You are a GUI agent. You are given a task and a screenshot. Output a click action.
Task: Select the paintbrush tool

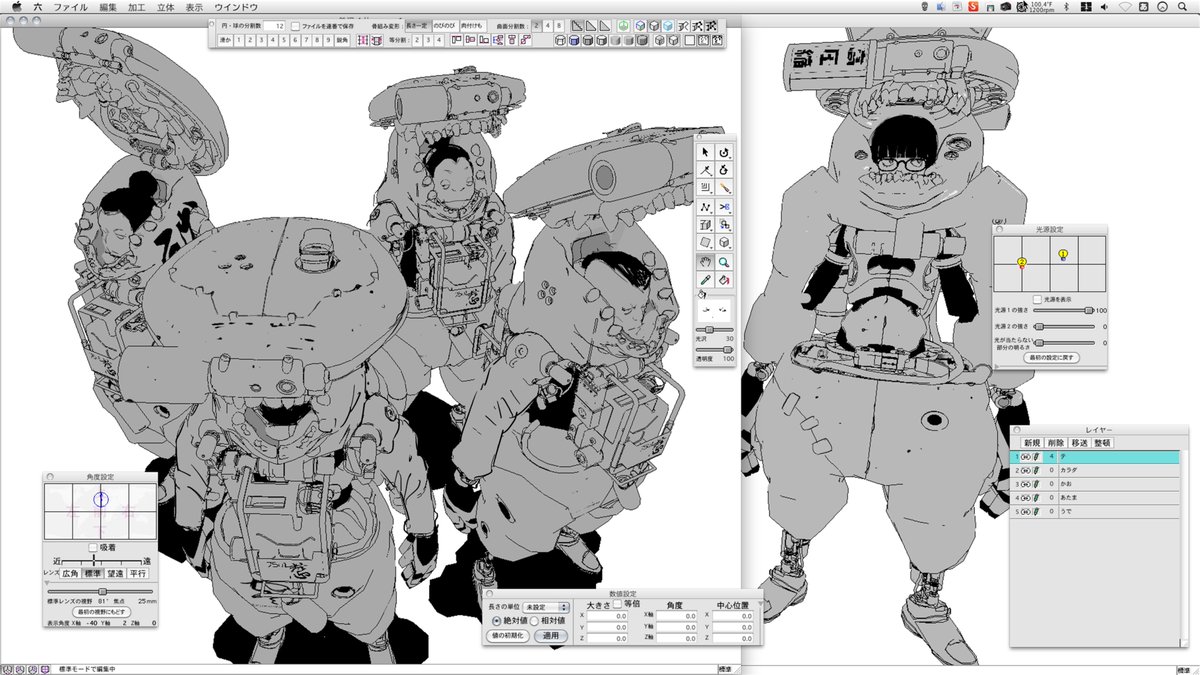[x=724, y=188]
